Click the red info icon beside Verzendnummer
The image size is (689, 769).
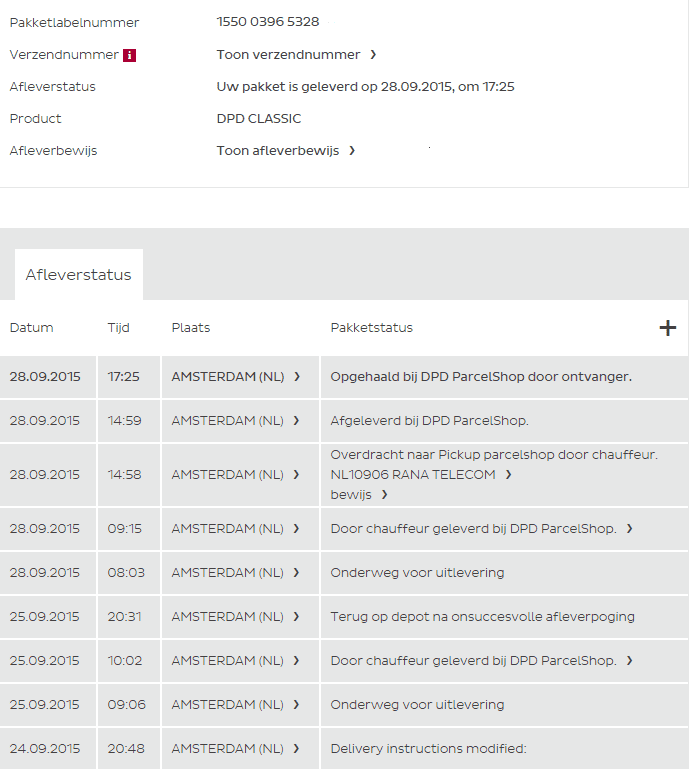(x=129, y=55)
